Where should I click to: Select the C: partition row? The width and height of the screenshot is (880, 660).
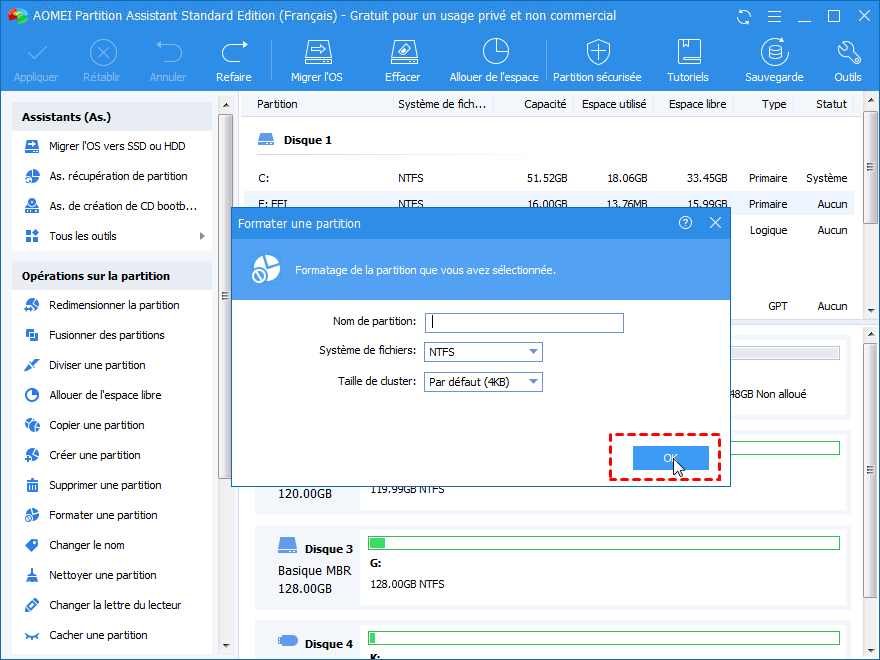tap(549, 178)
